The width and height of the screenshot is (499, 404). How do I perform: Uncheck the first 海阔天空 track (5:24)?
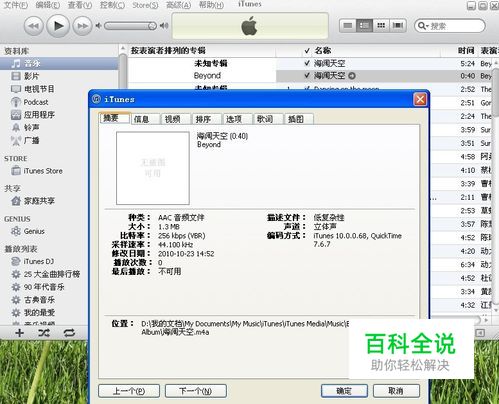click(x=307, y=63)
